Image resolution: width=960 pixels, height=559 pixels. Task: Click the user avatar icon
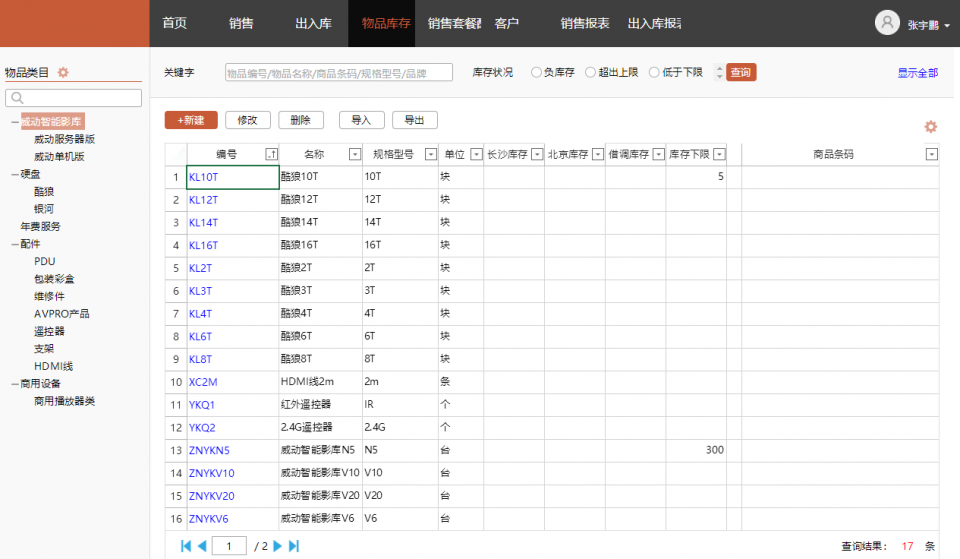click(x=887, y=23)
